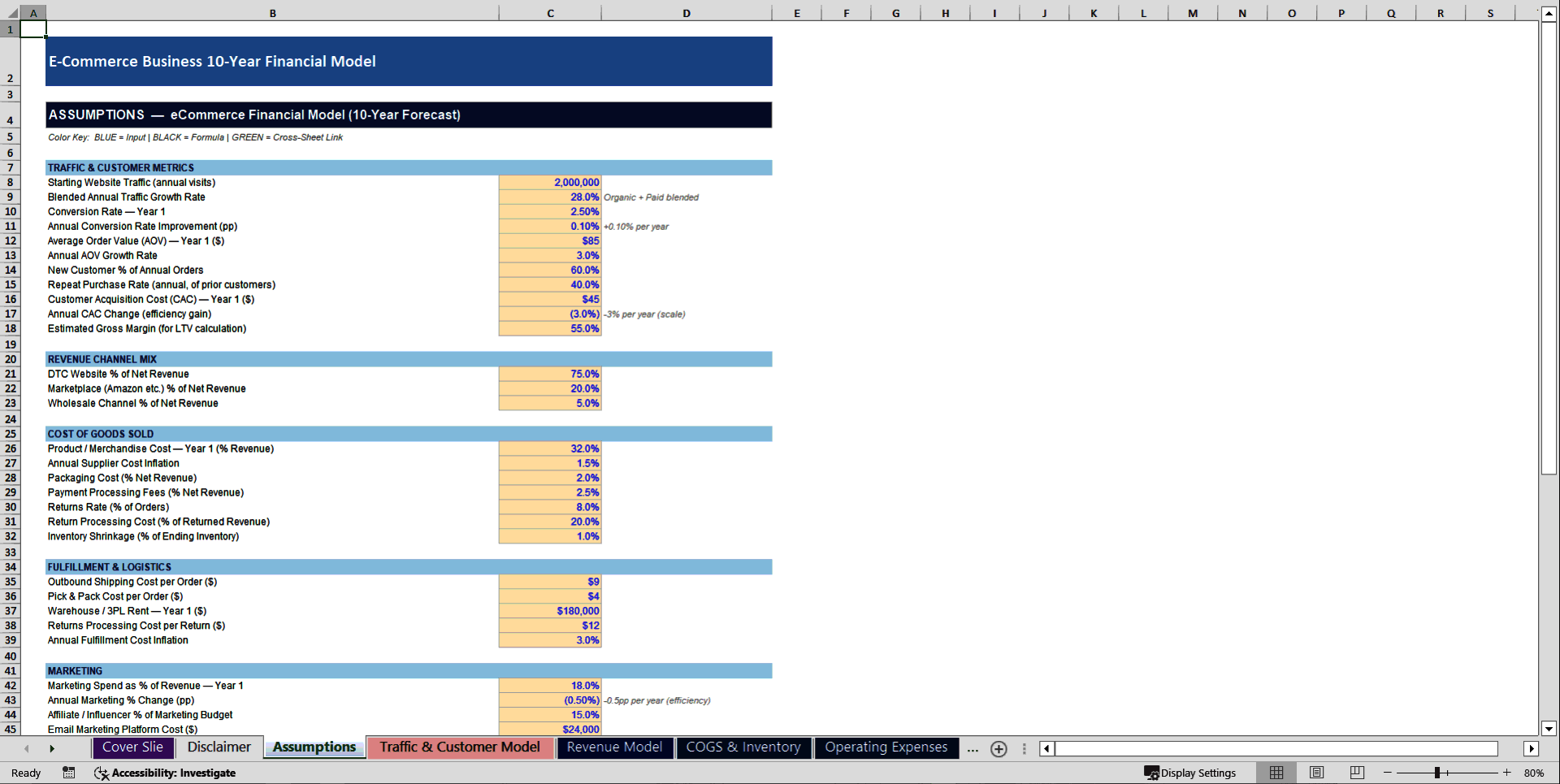Switch to the Revenue Model tab

coord(614,747)
